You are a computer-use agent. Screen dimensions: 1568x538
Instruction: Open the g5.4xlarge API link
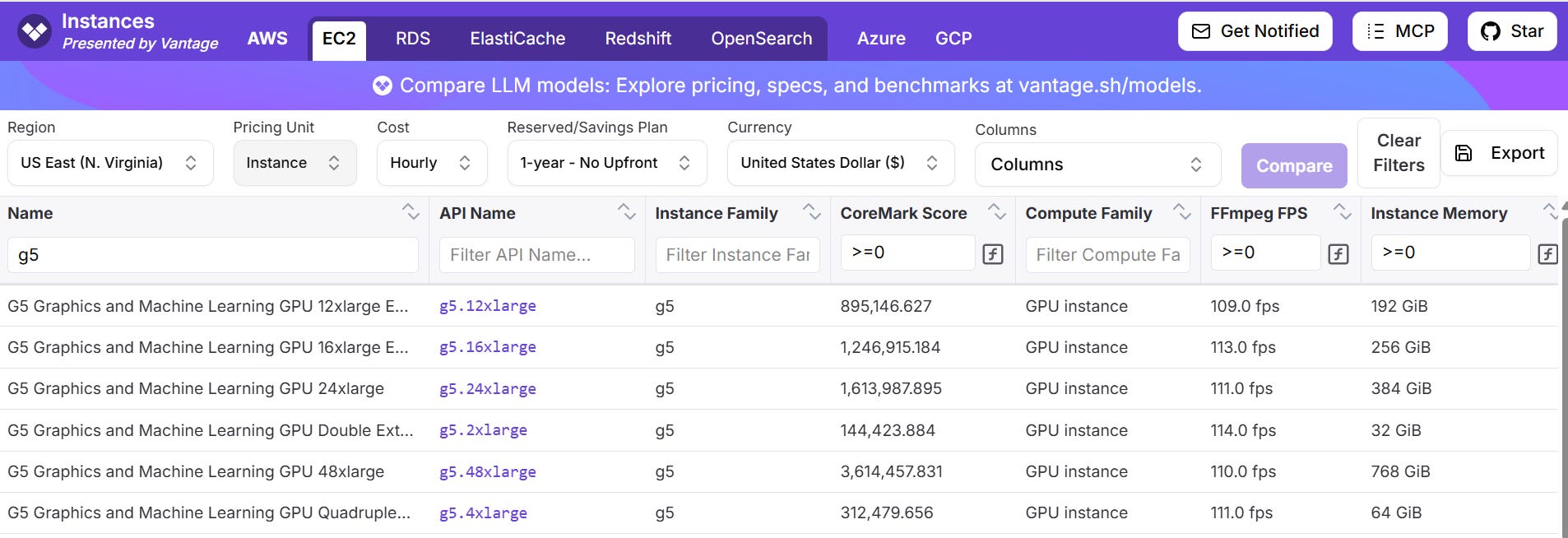coord(483,512)
